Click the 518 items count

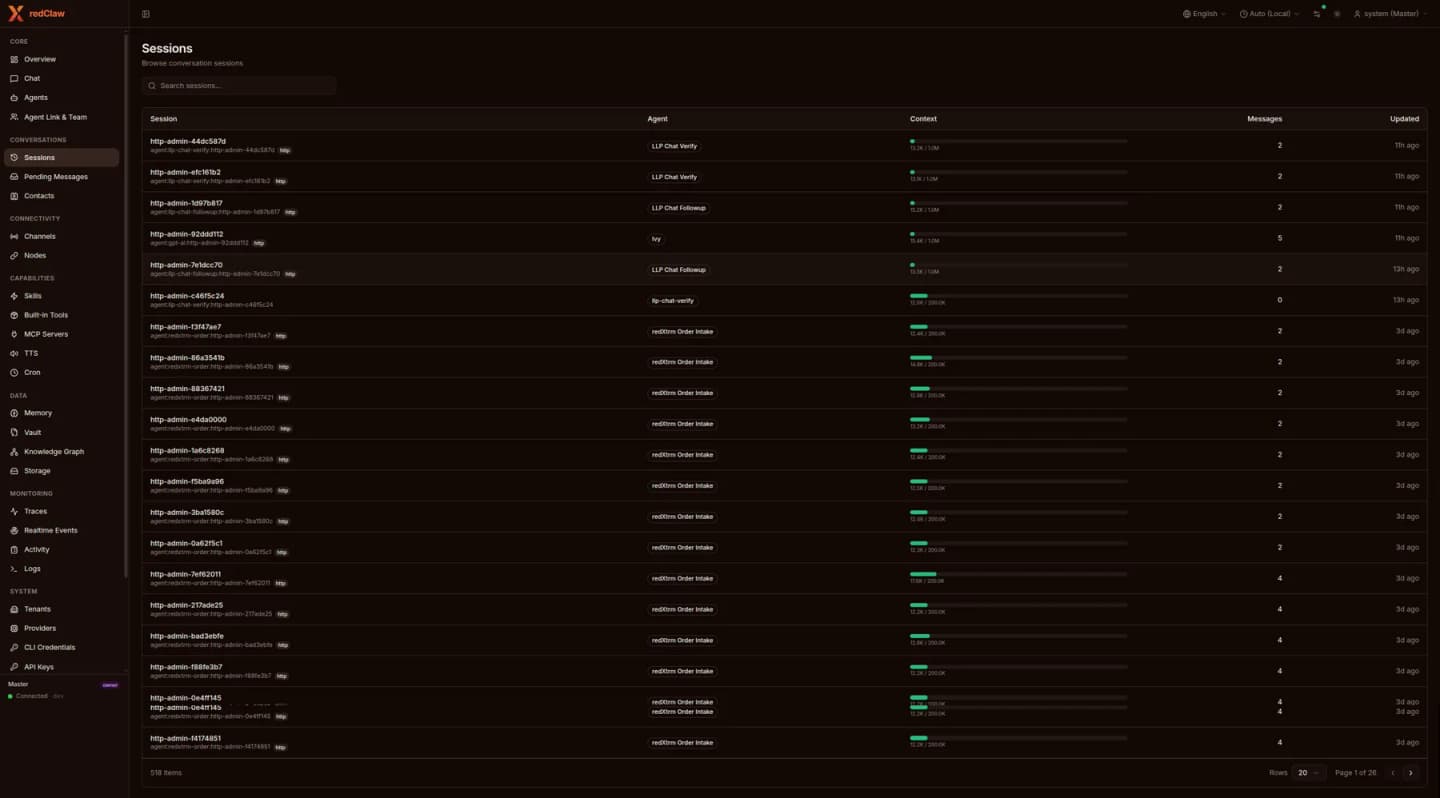coord(166,773)
